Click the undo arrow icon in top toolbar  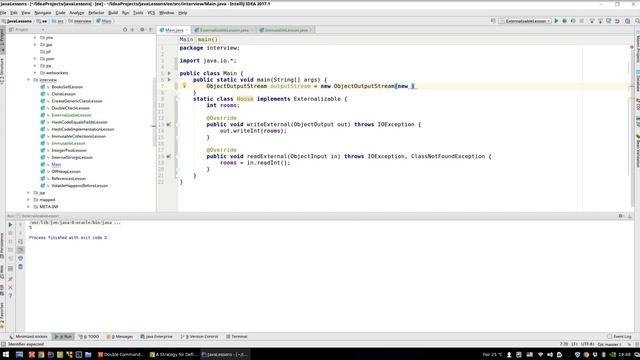point(617,21)
